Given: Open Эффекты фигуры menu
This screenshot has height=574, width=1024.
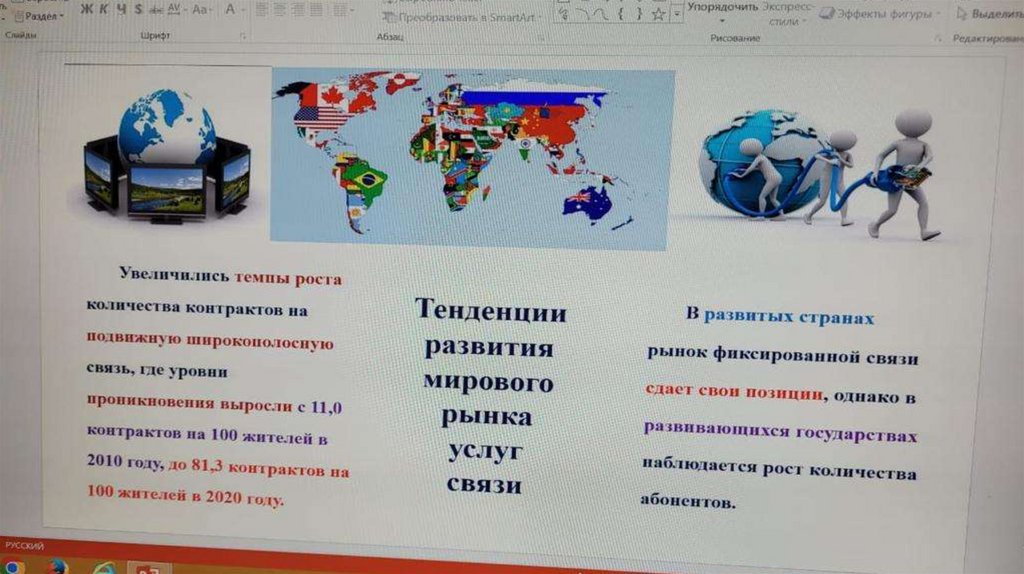Looking at the screenshot, I should pos(880,13).
